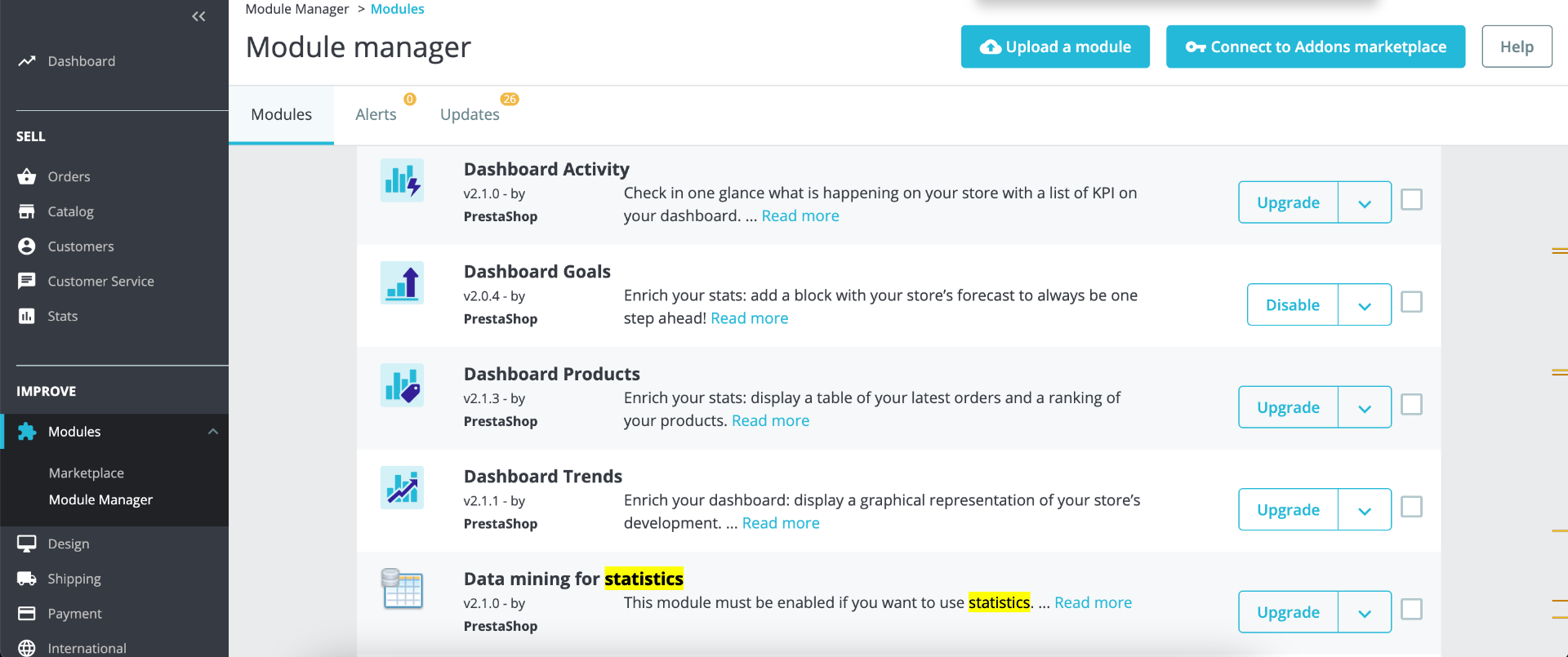The width and height of the screenshot is (1568, 657).
Task: Click the Catalog store icon
Action: [x=27, y=211]
